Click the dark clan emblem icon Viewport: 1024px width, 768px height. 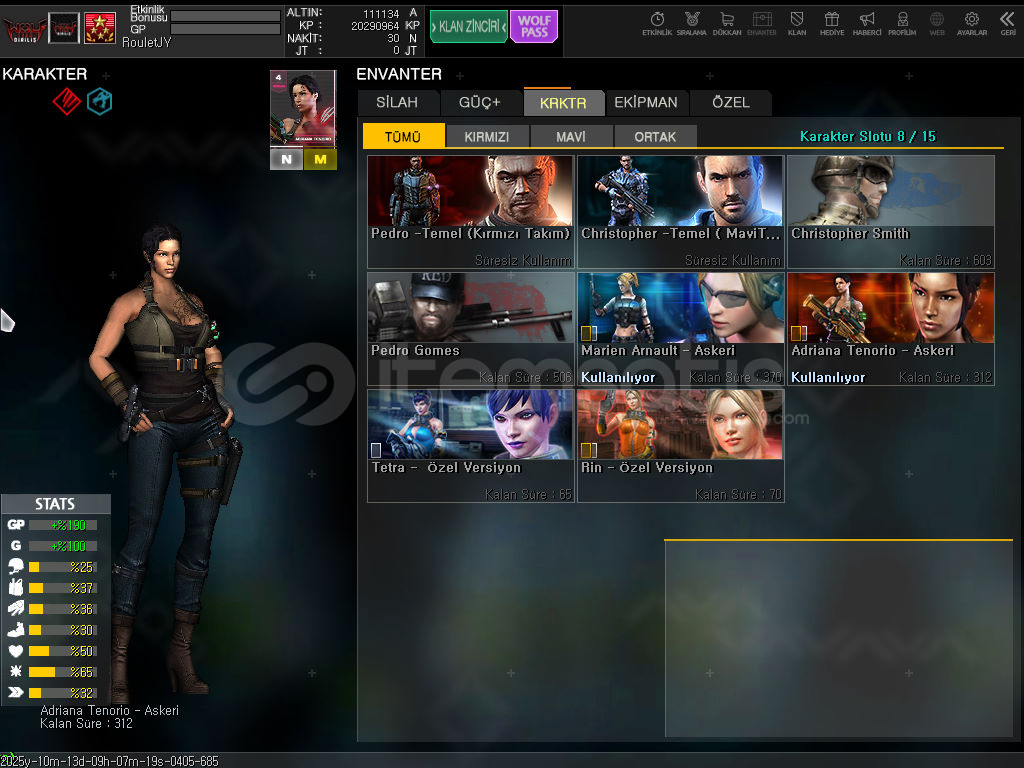64,28
